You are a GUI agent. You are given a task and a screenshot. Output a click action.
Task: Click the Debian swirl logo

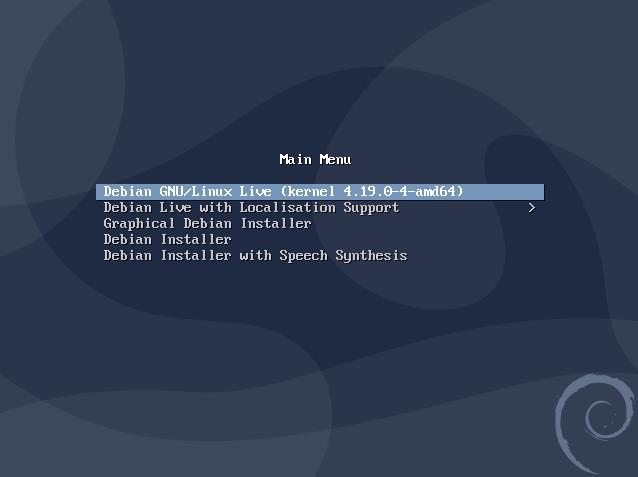[594, 423]
